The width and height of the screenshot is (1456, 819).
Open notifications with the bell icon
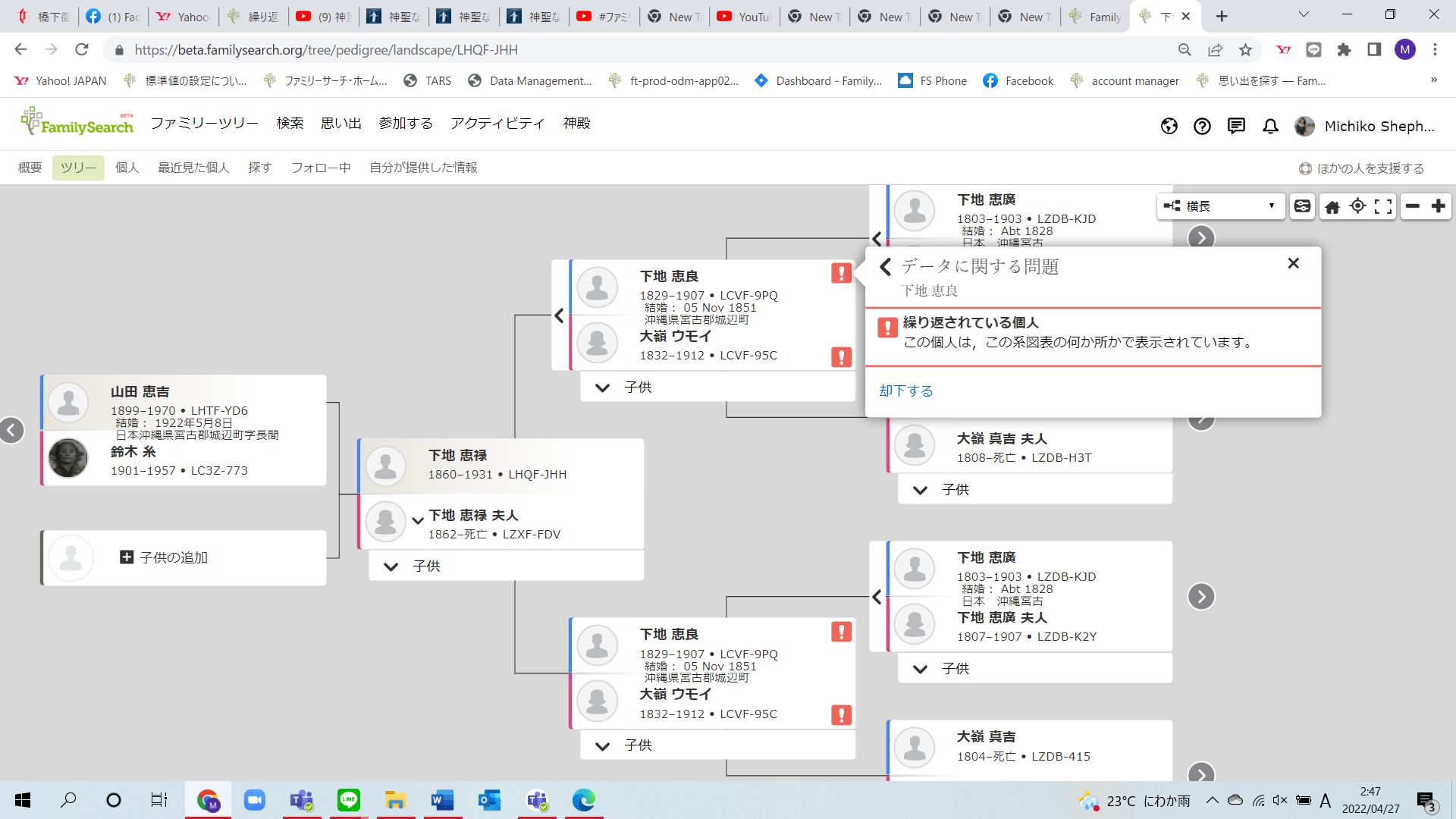click(1269, 127)
